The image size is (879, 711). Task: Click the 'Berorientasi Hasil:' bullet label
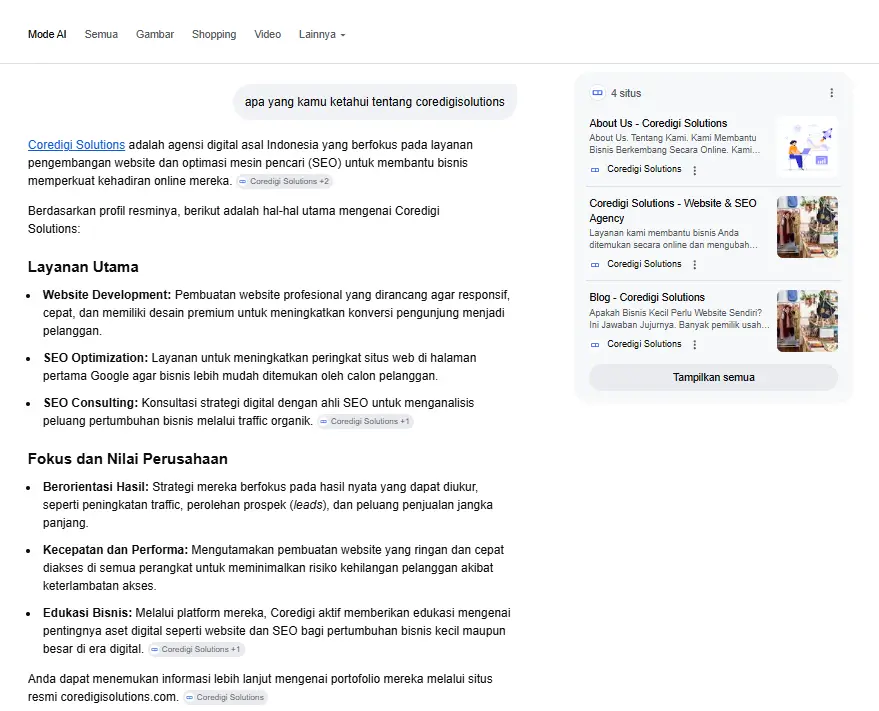[x=96, y=487]
